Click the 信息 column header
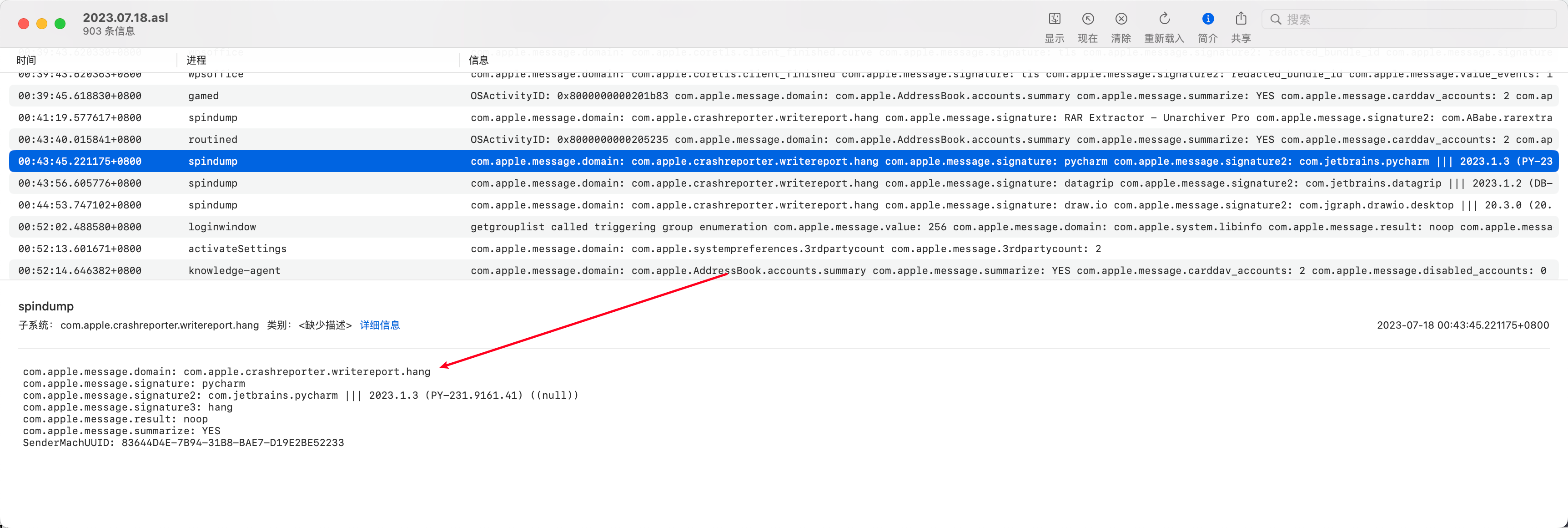 [479, 60]
